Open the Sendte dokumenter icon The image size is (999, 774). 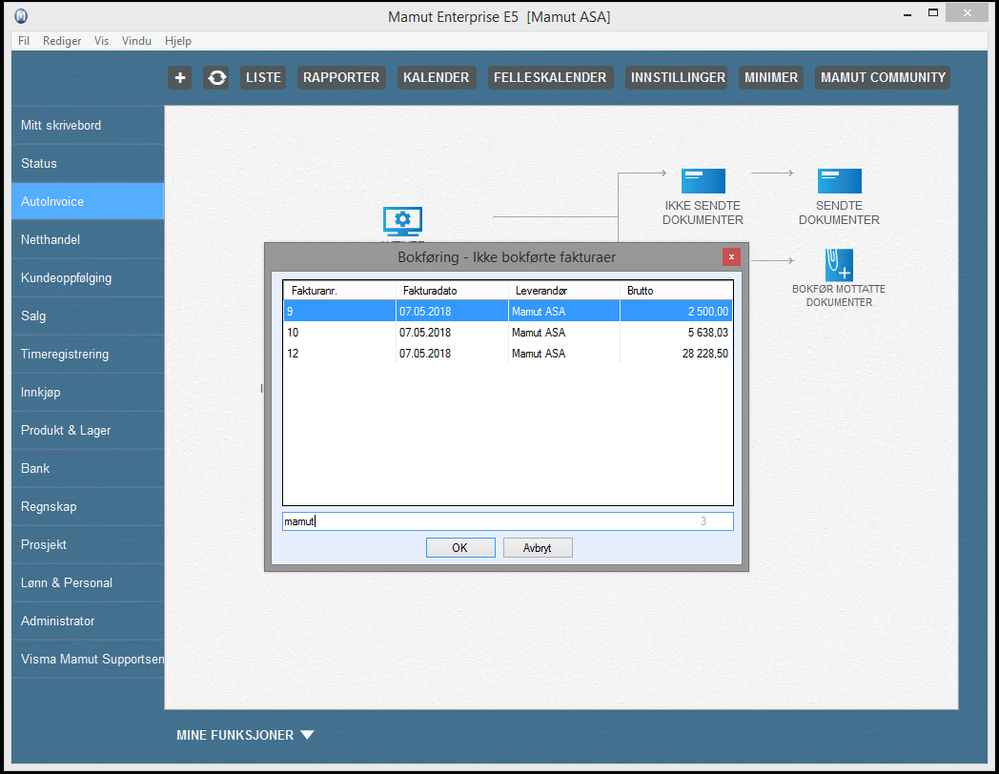[x=839, y=181]
